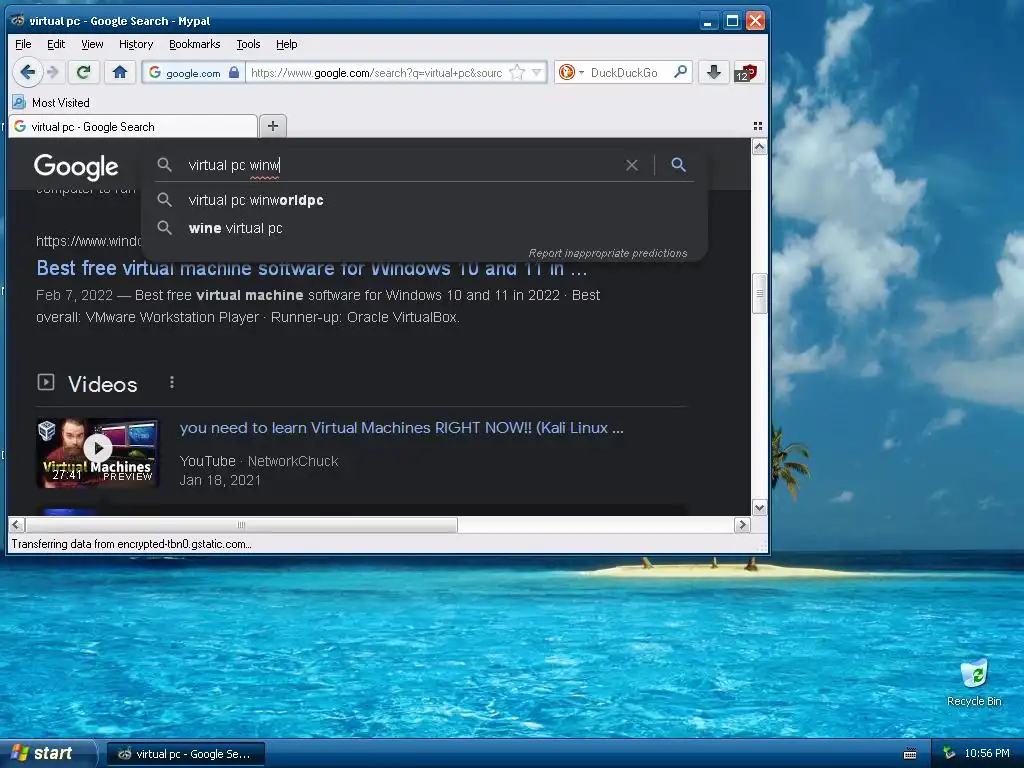Screen dimensions: 1024x768
Task: Click the horizontal scrollbar thumb
Action: pyautogui.click(x=241, y=524)
